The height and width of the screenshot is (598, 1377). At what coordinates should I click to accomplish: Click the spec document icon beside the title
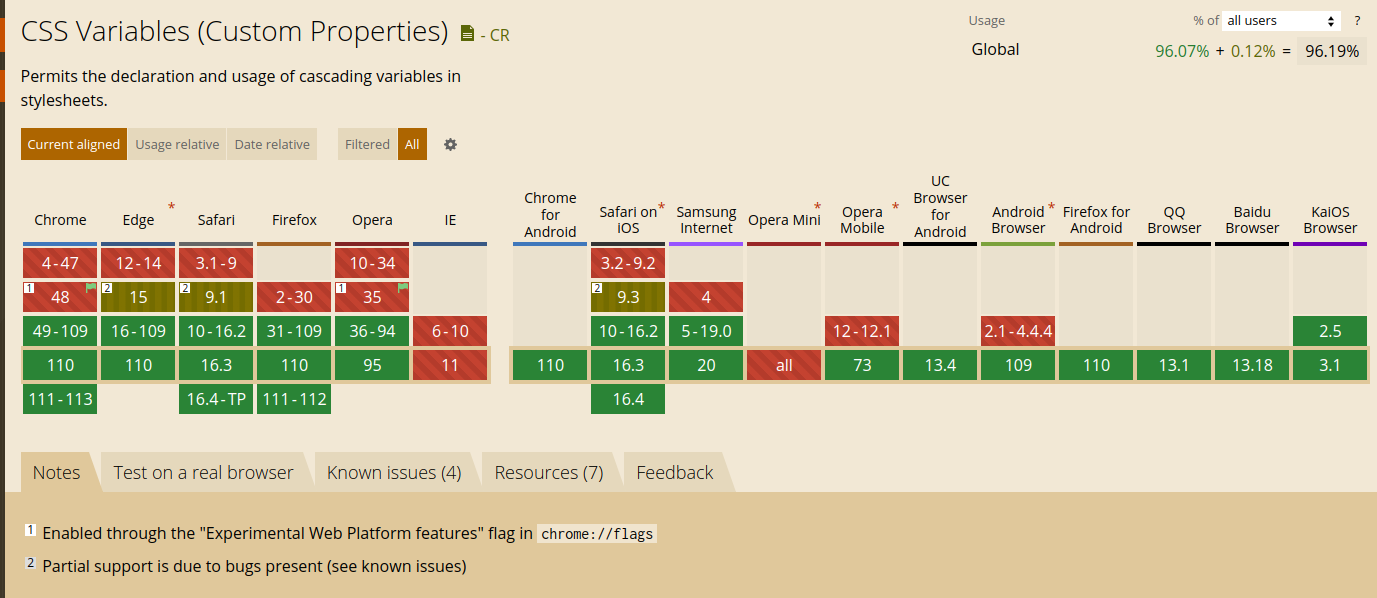tap(467, 34)
